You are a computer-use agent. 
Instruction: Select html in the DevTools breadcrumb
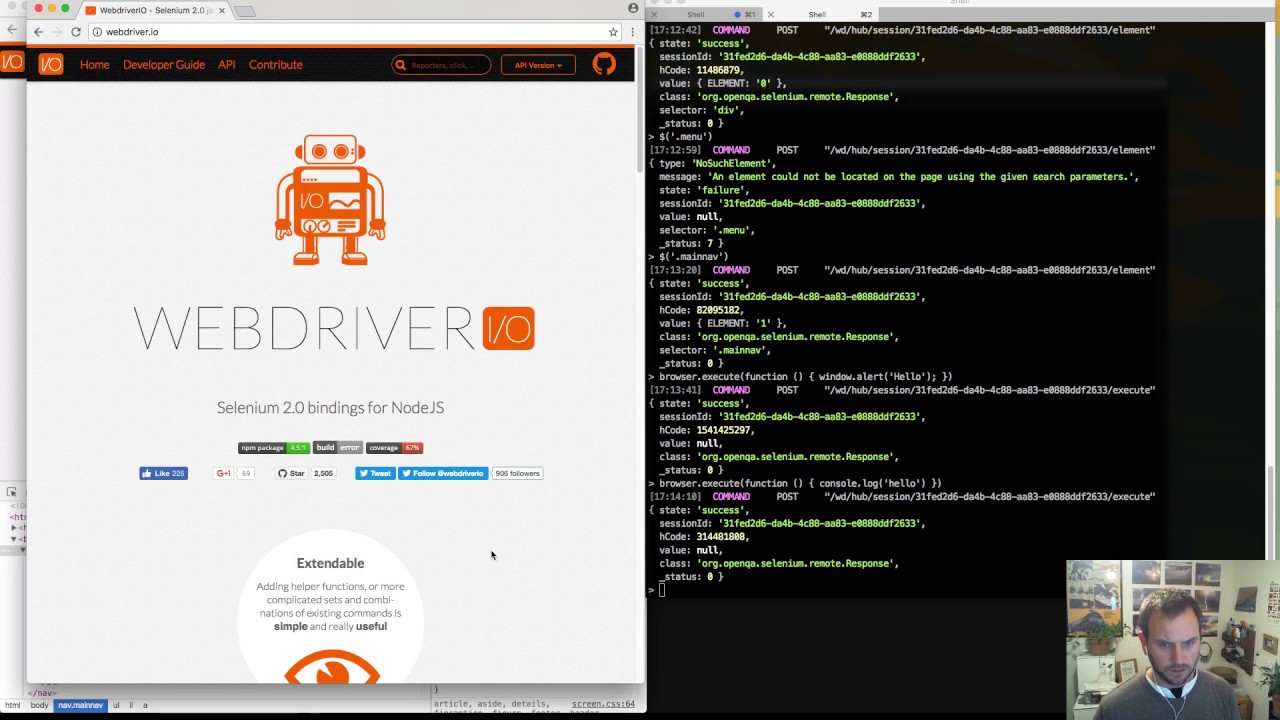12,705
